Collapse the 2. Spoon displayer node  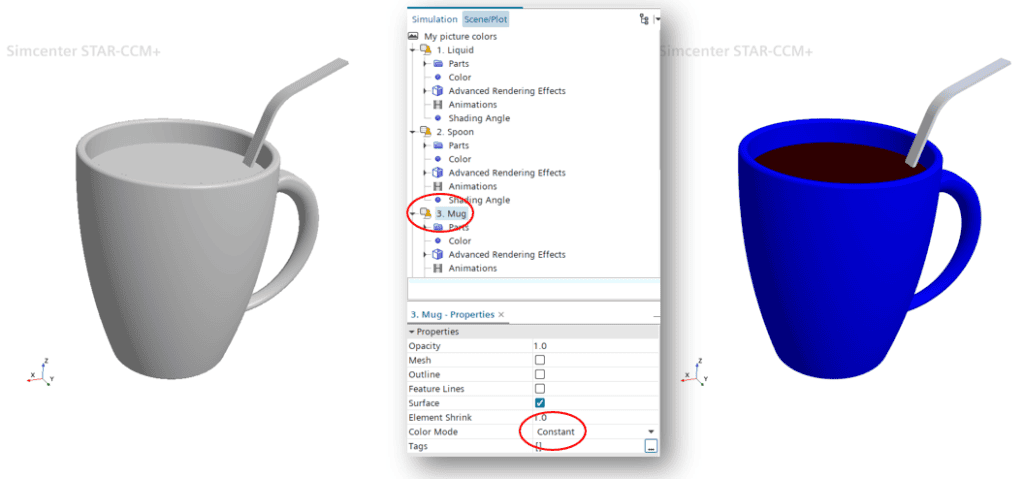click(412, 132)
